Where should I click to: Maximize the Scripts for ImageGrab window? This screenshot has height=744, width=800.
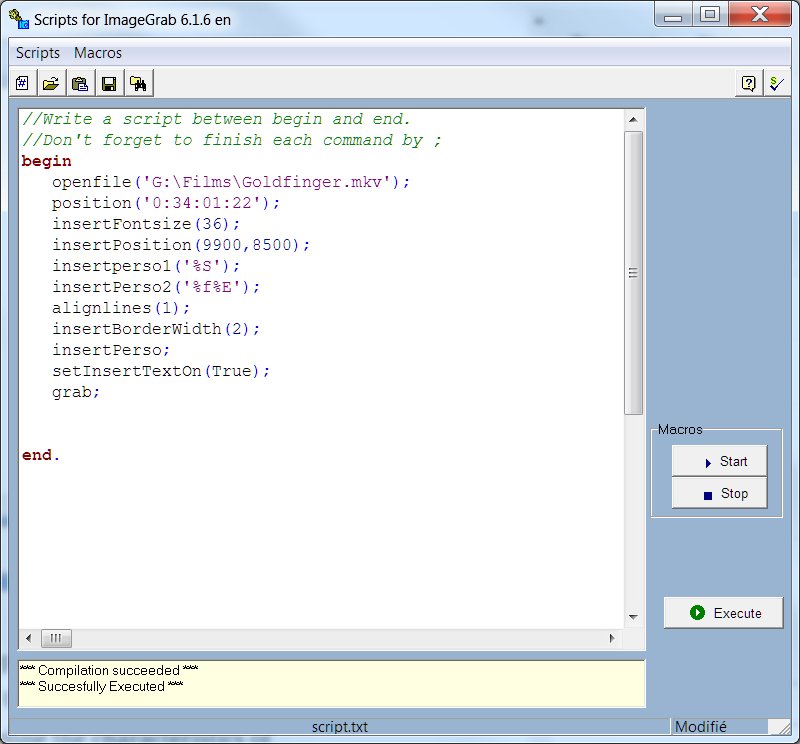(x=710, y=15)
